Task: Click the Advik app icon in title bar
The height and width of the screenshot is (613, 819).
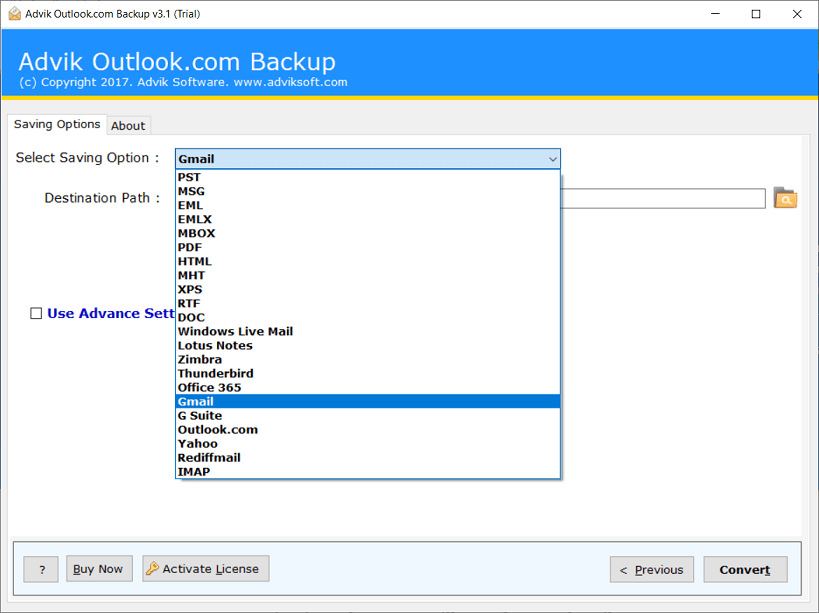Action: pos(14,14)
